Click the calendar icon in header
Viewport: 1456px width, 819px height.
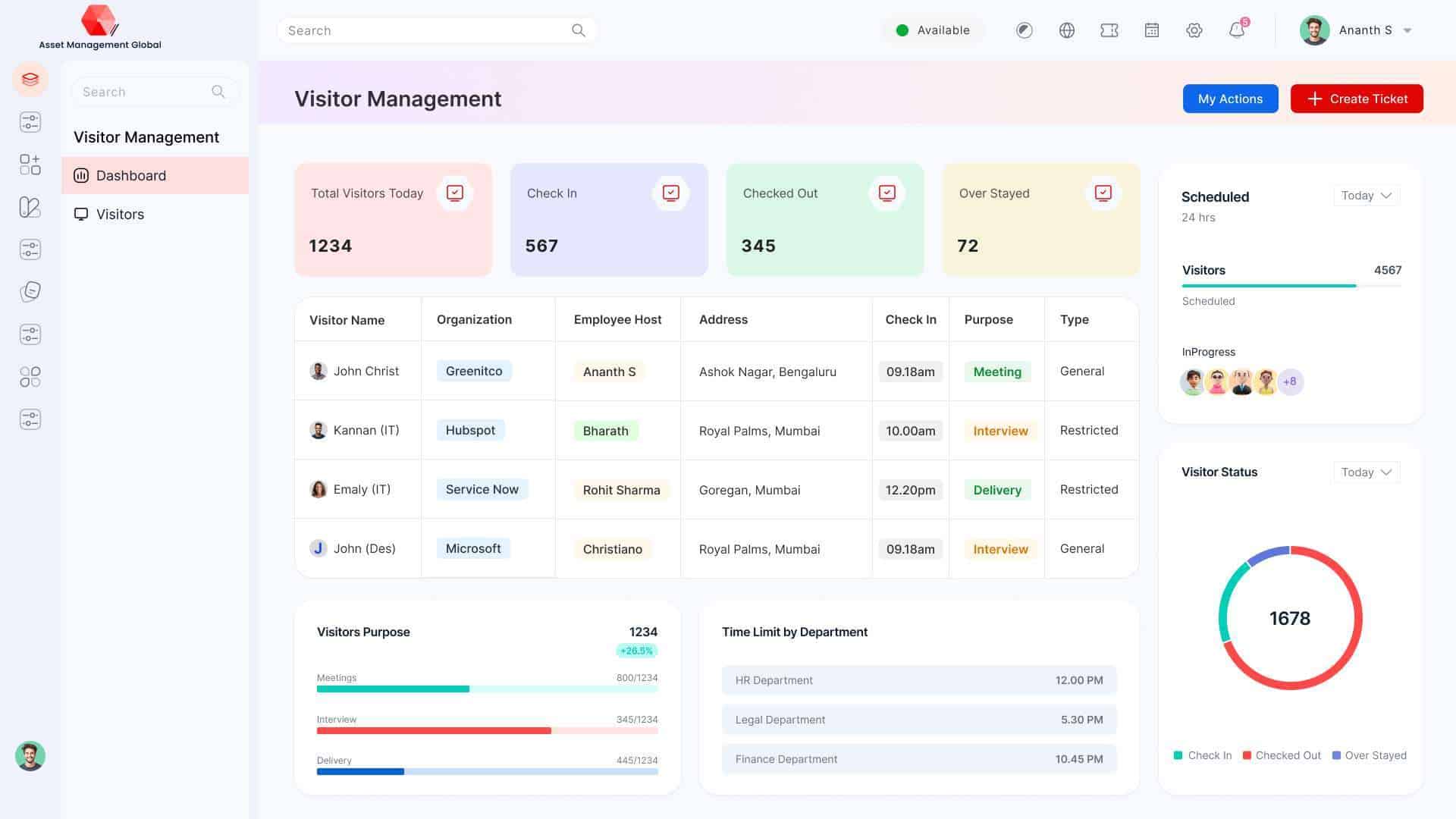(1151, 30)
